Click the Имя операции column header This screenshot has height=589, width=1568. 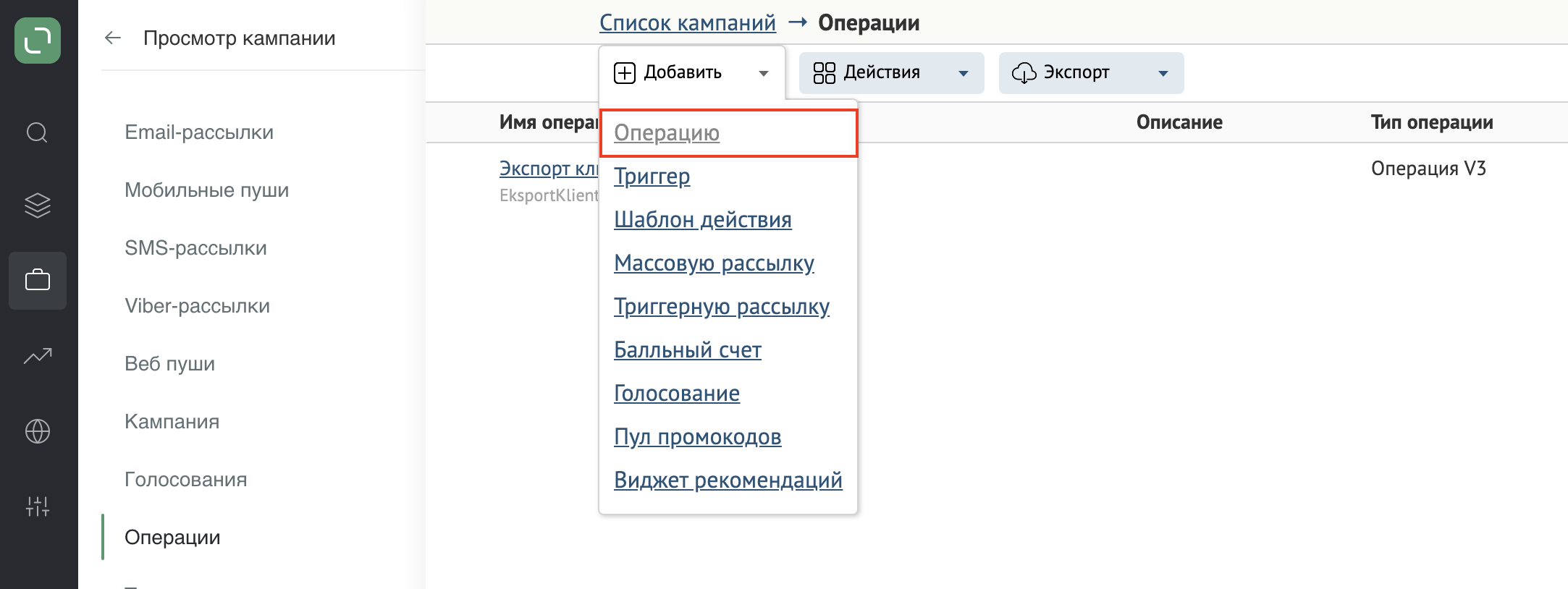pyautogui.click(x=549, y=122)
